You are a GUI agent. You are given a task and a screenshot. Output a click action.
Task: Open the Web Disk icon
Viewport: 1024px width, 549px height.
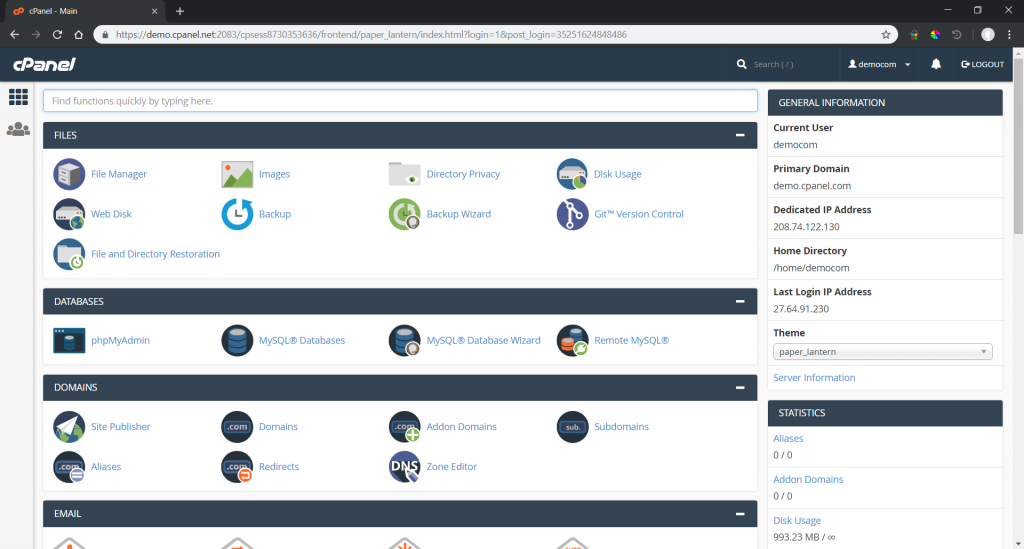pos(69,214)
